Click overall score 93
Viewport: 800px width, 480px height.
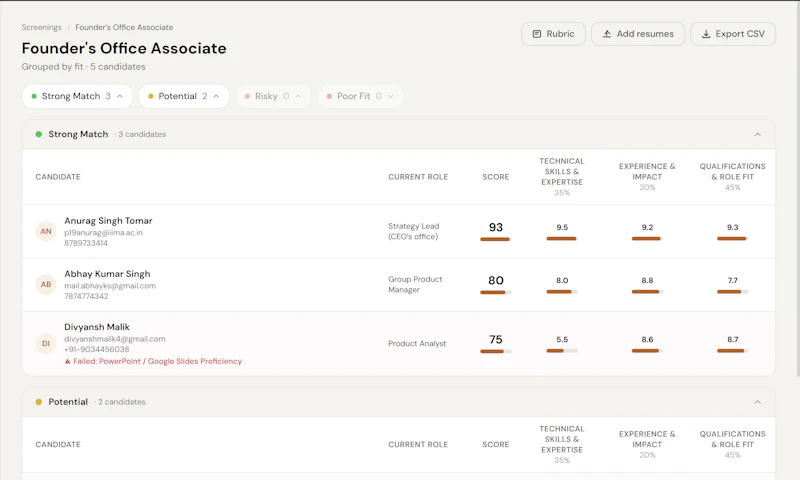(x=496, y=227)
